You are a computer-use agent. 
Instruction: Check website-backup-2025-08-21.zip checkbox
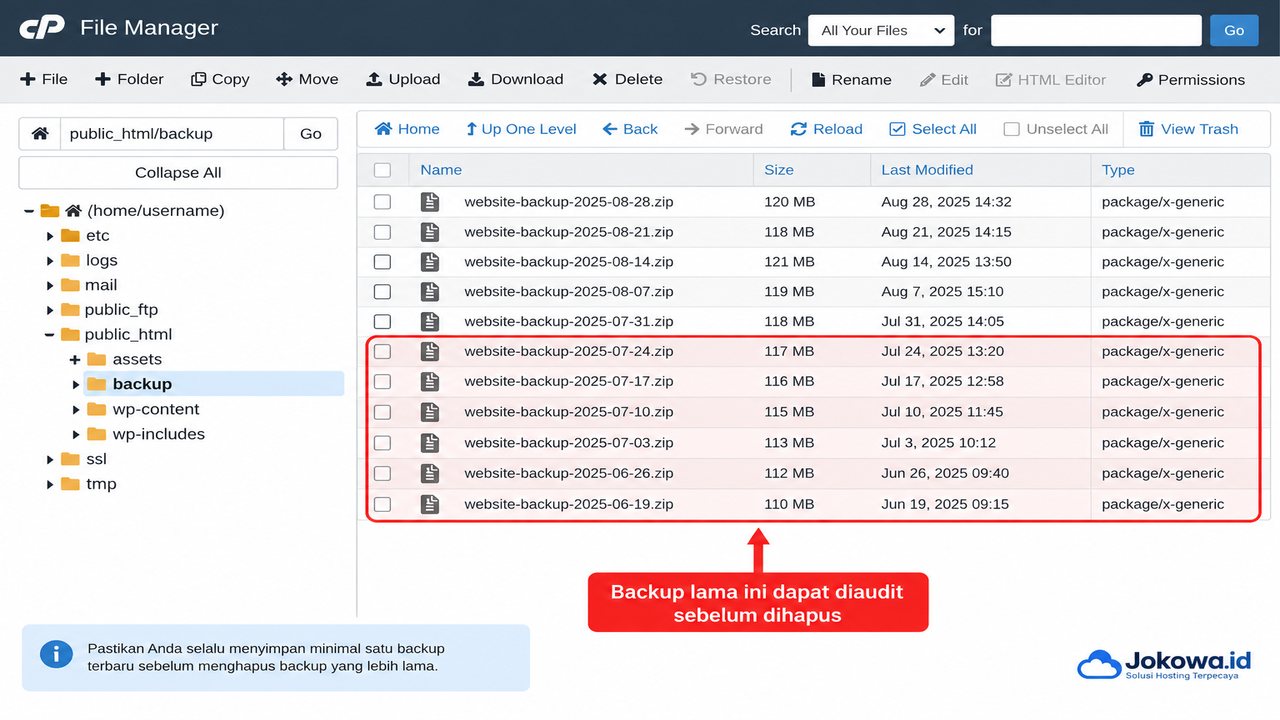[382, 232]
